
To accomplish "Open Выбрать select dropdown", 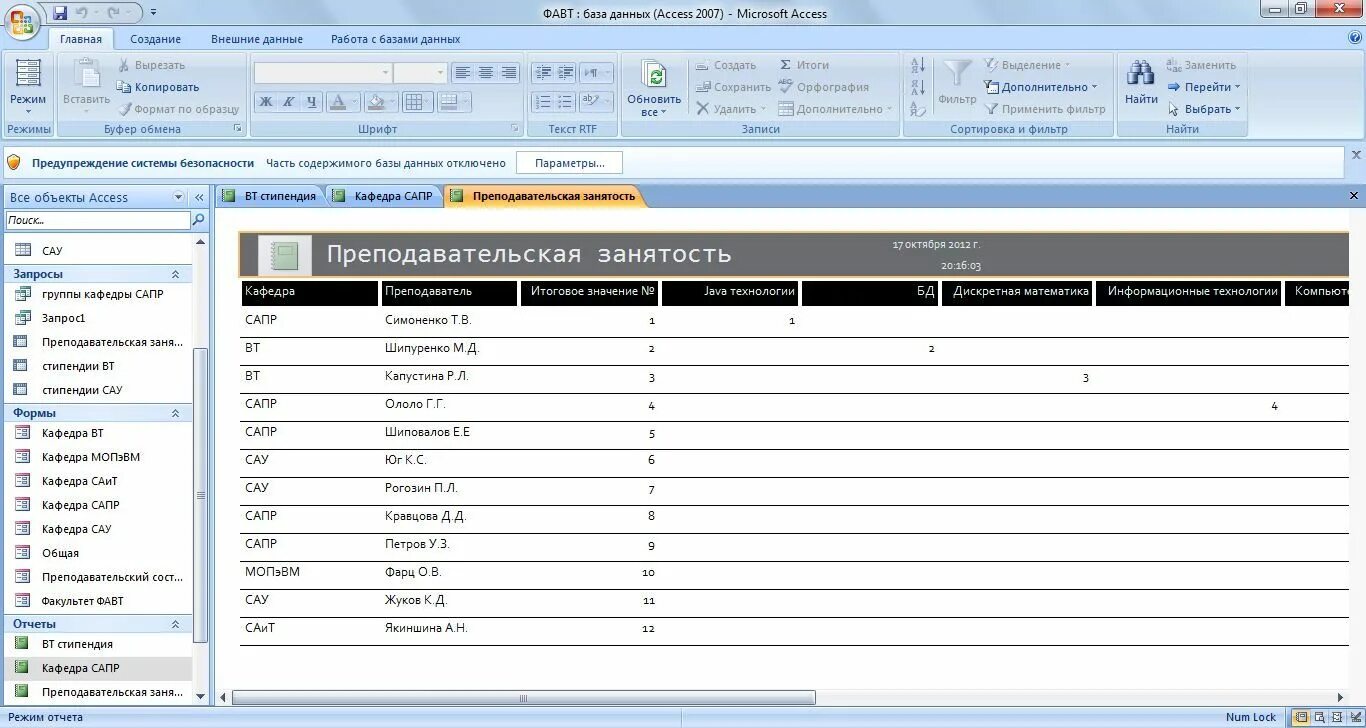I will [1204, 109].
